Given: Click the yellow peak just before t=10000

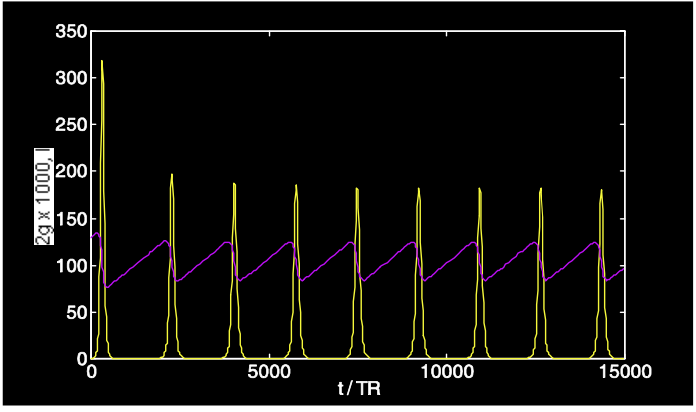Looking at the screenshot, I should pyautogui.click(x=418, y=188).
